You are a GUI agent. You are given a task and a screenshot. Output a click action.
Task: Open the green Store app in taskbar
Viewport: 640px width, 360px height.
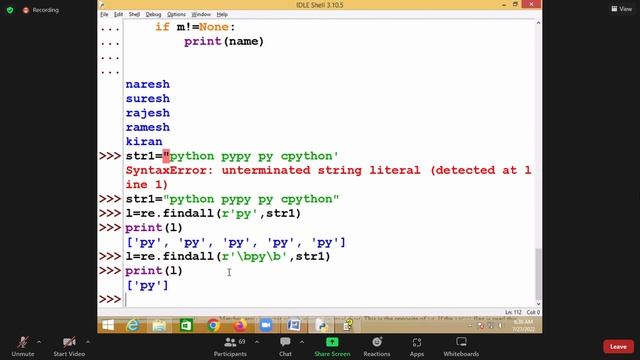(x=186, y=325)
